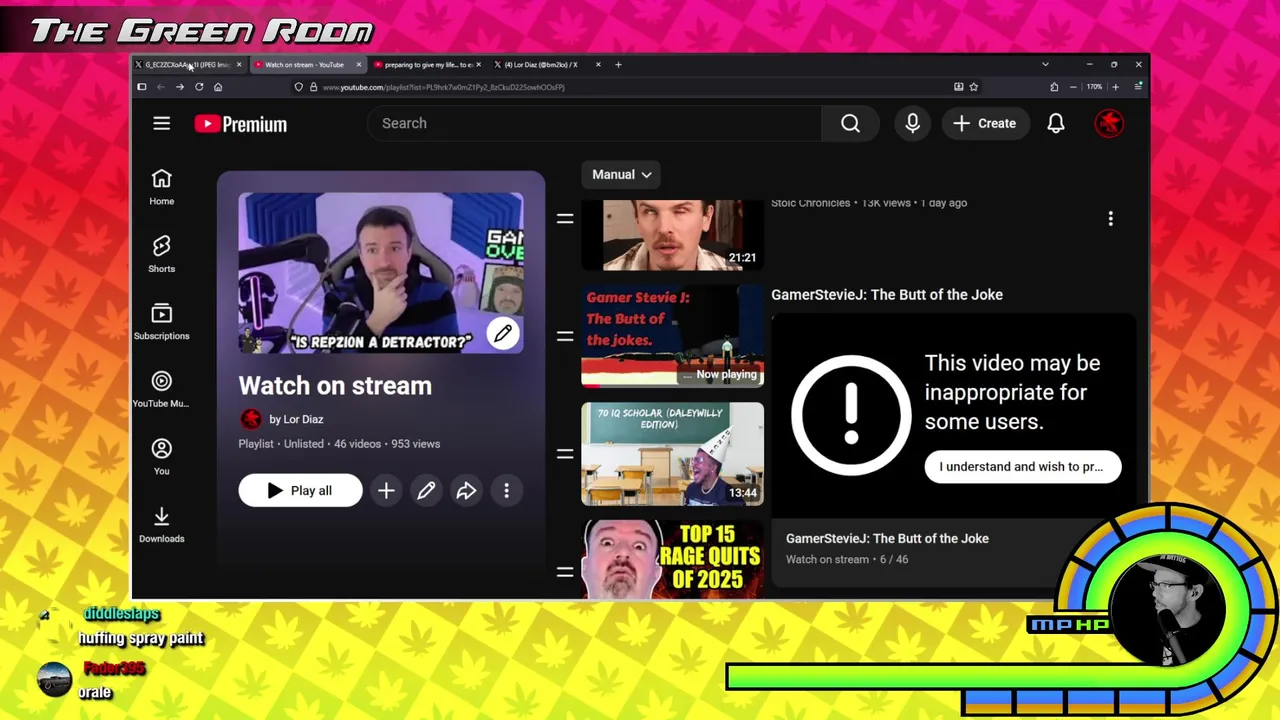Open the list-all-tabs chevron
Viewport: 1280px width, 720px height.
[1045, 64]
